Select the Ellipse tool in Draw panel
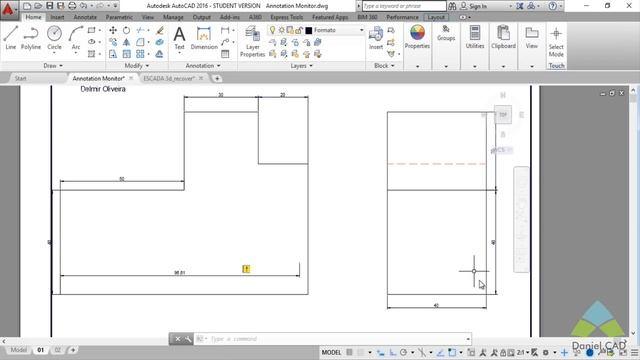 coord(91,42)
